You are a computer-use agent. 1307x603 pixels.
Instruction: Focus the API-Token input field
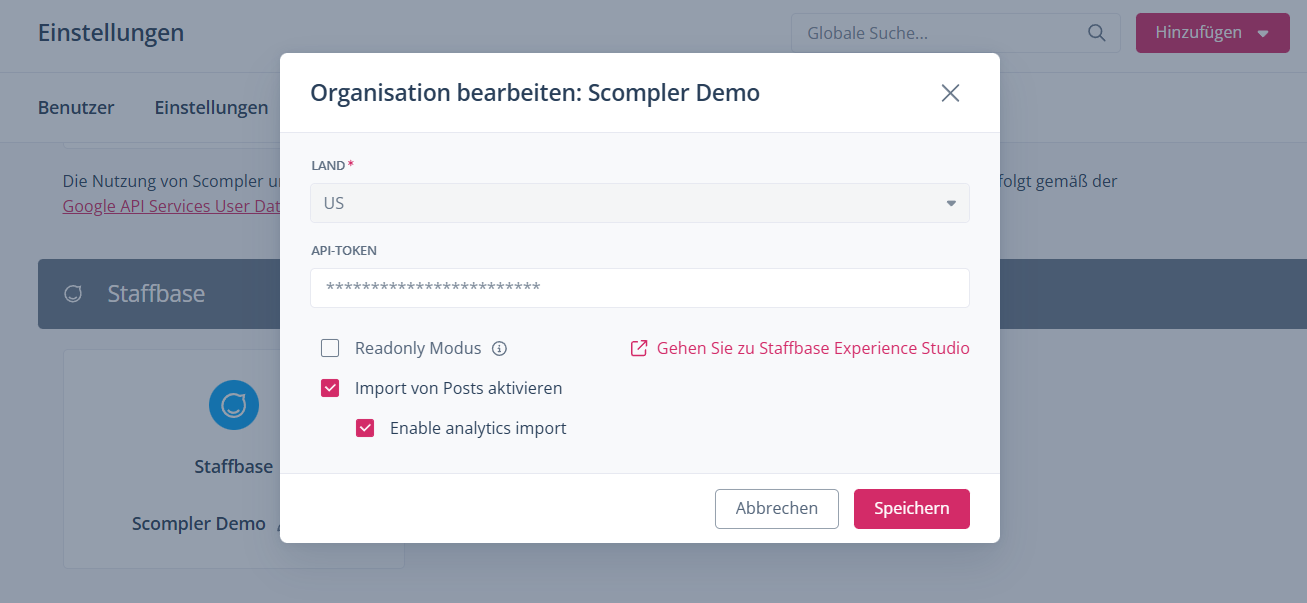pos(639,288)
